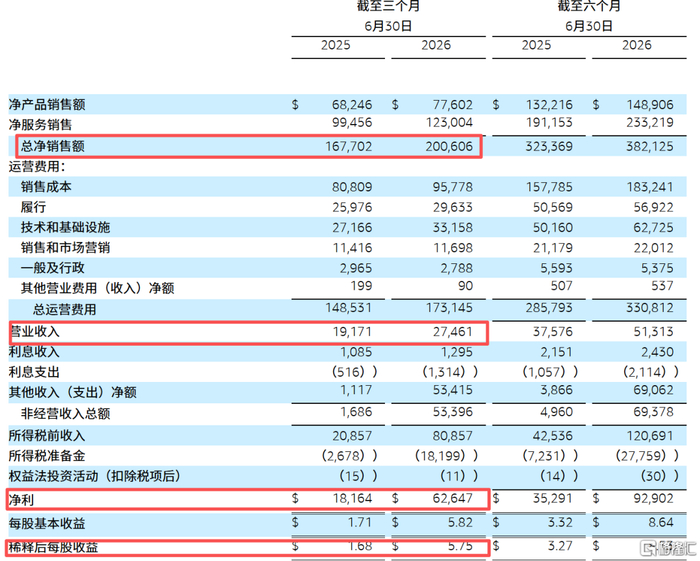700x561 pixels.
Task: Select the 所得税准备金 row label
Action: coord(47,456)
